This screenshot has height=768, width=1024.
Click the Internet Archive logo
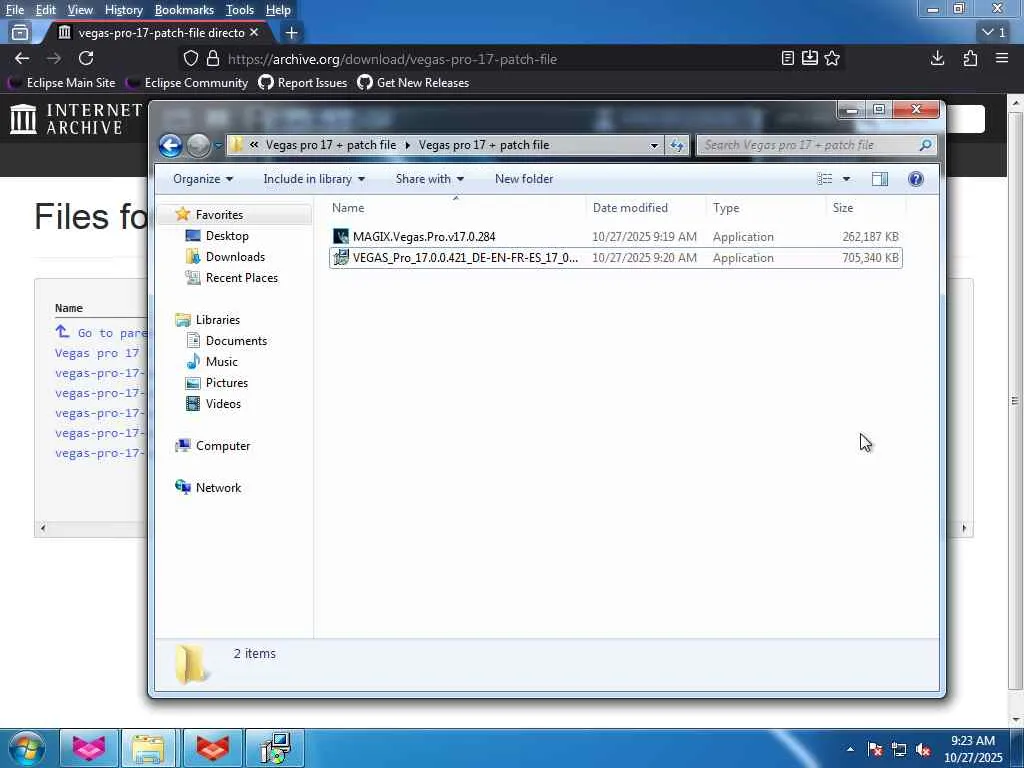pyautogui.click(x=76, y=119)
